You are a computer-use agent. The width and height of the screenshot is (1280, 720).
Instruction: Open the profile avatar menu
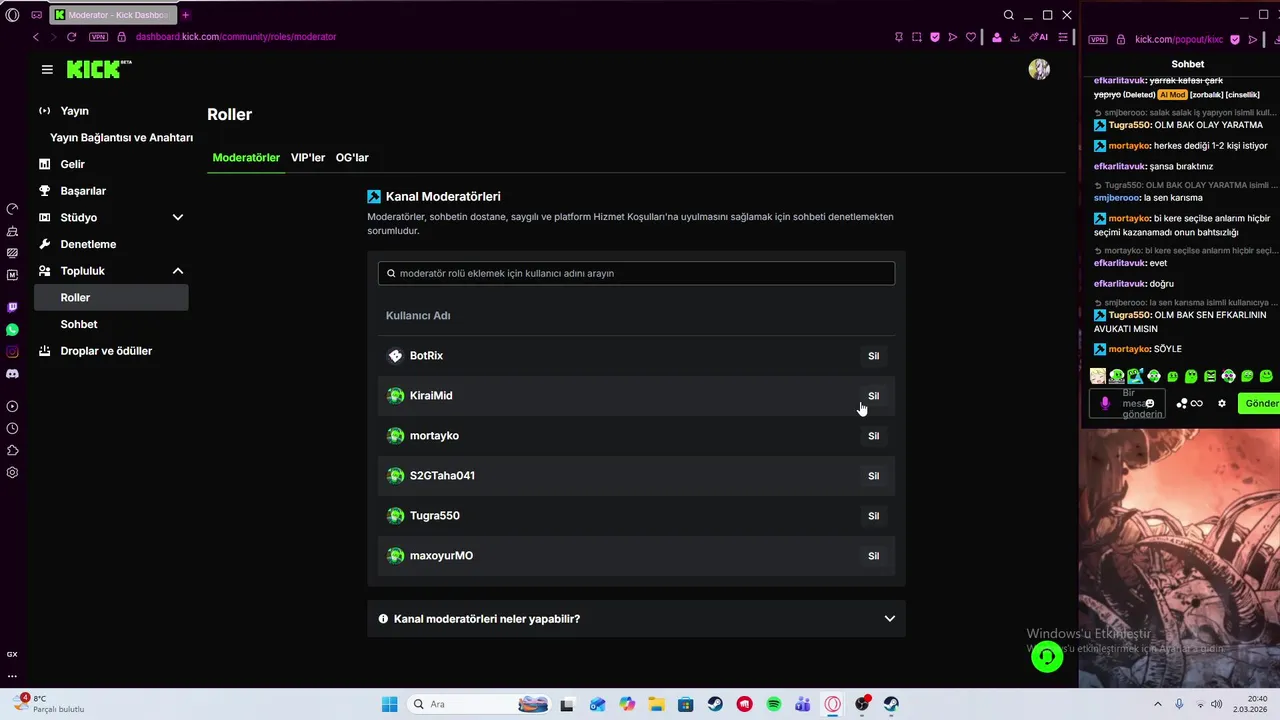click(1039, 69)
